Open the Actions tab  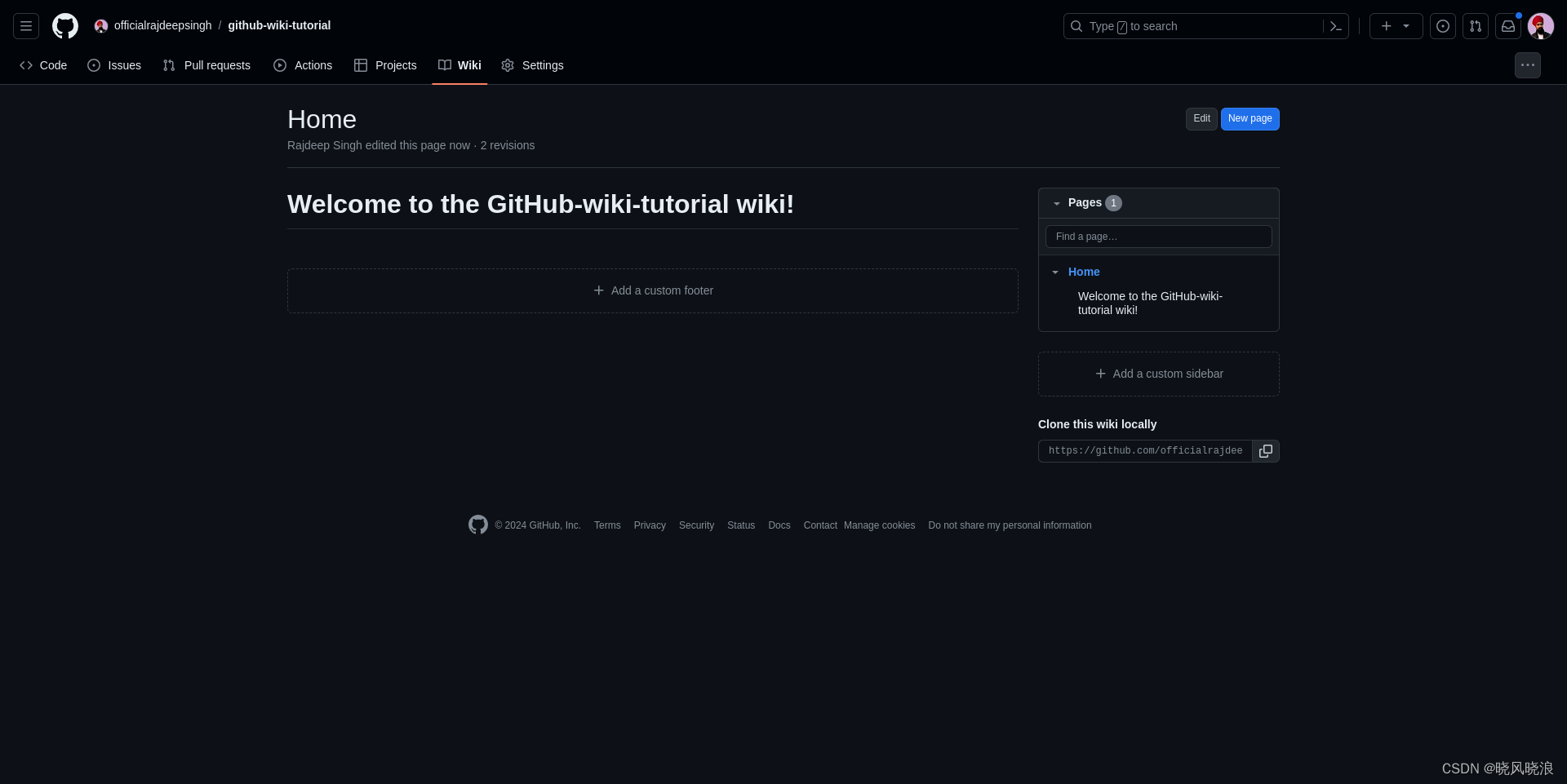click(303, 65)
